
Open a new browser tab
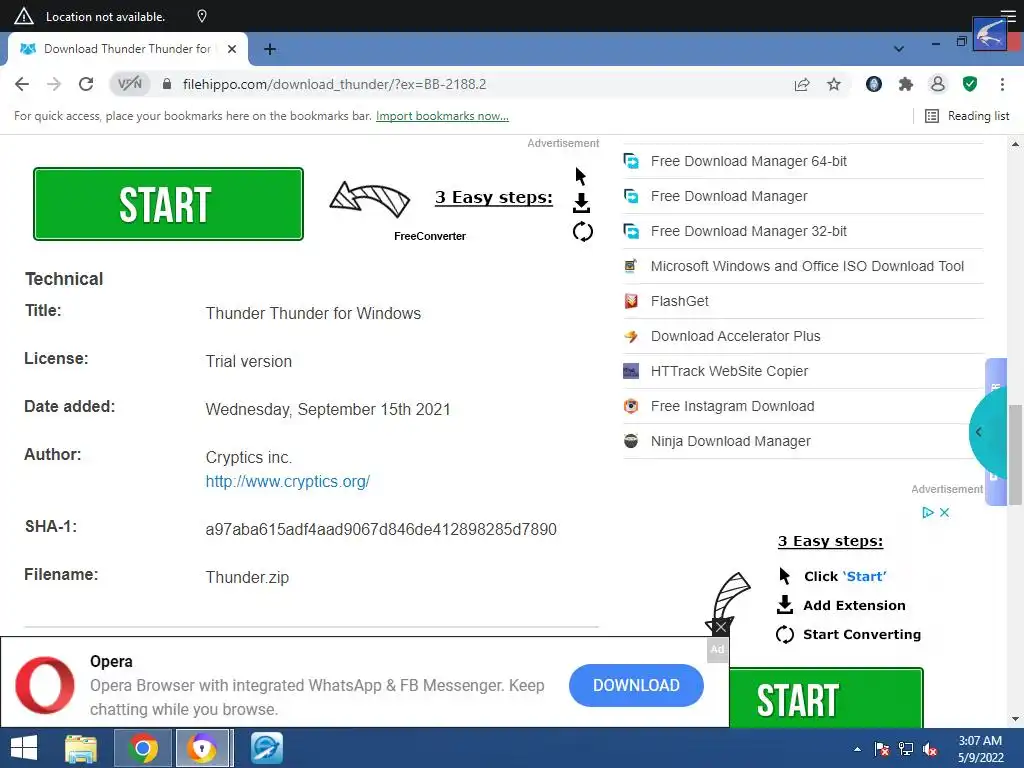point(270,49)
